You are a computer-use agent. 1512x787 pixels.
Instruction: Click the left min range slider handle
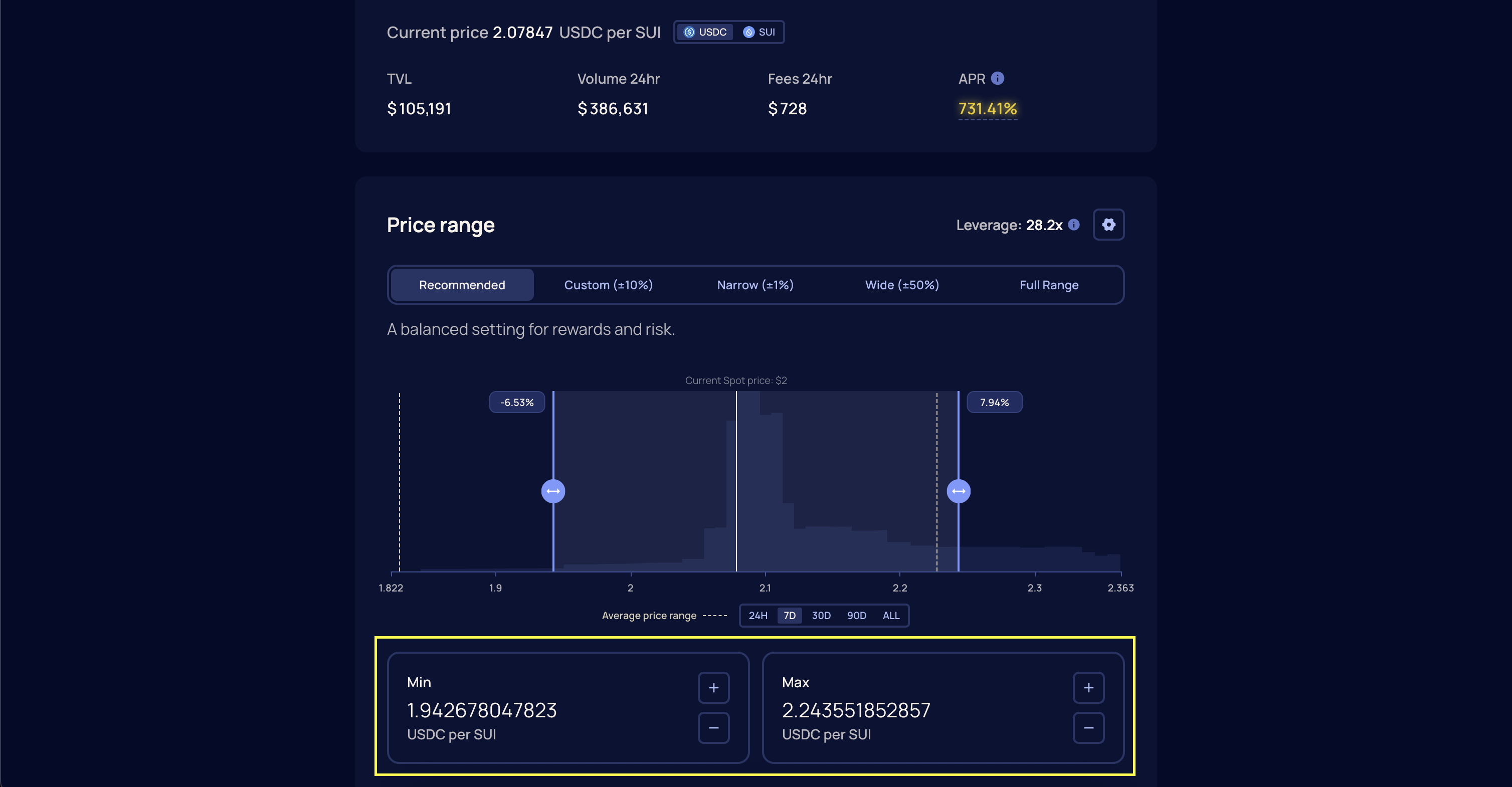tap(553, 491)
